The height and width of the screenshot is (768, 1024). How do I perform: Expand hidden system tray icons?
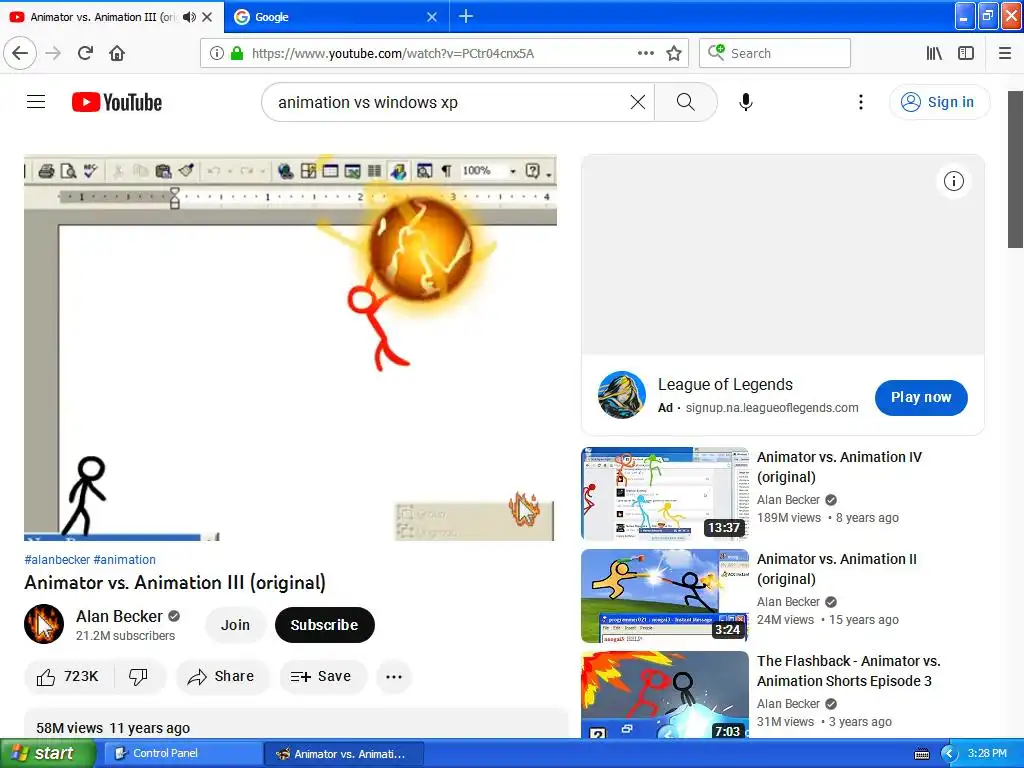[948, 754]
